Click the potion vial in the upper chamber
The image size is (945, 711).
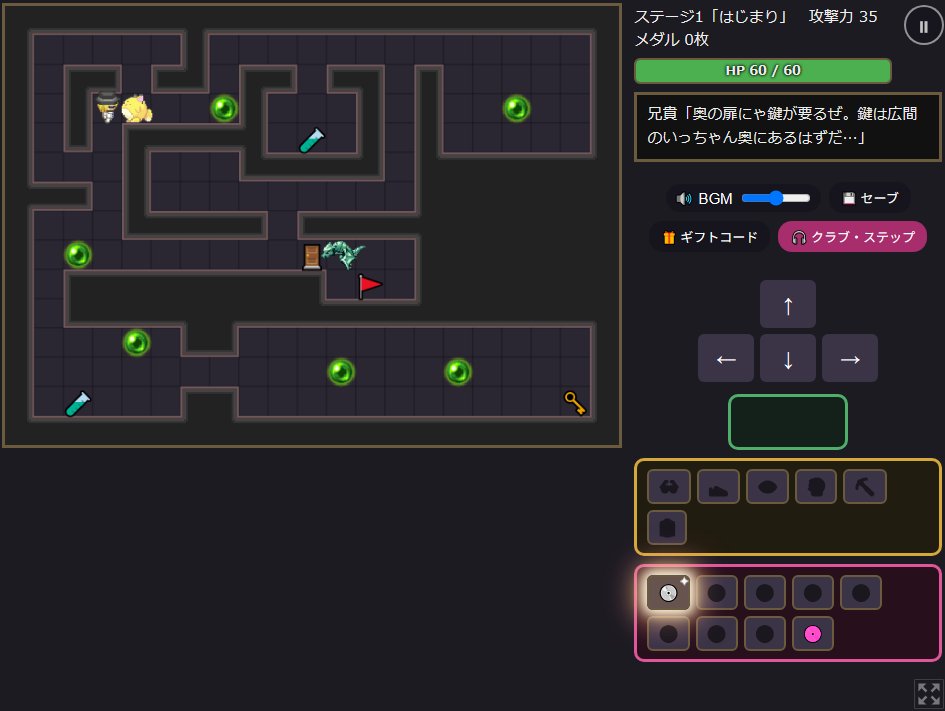(x=312, y=140)
